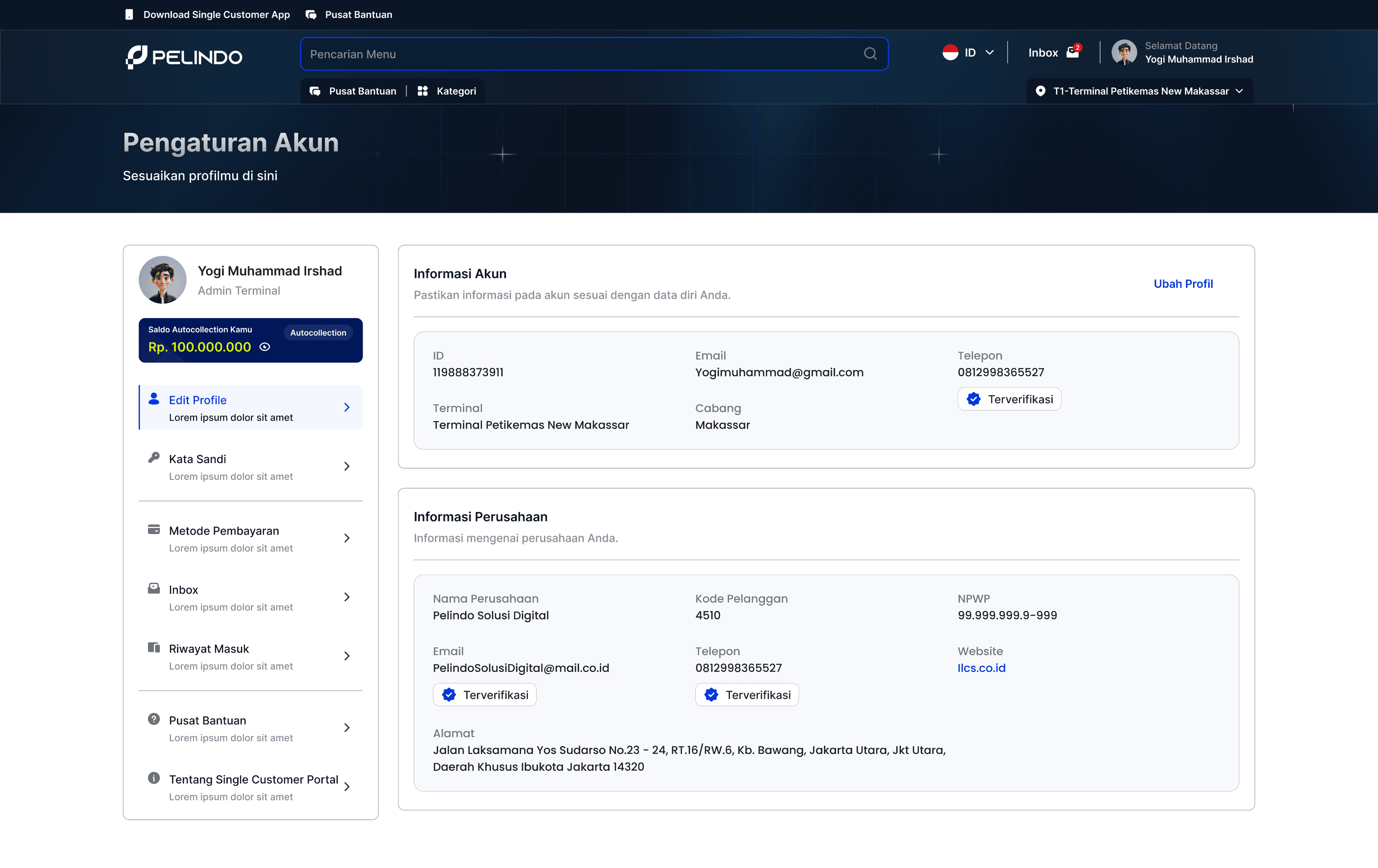Open the T1-Terminal Petikemas New Makassar dropdown

click(1140, 91)
